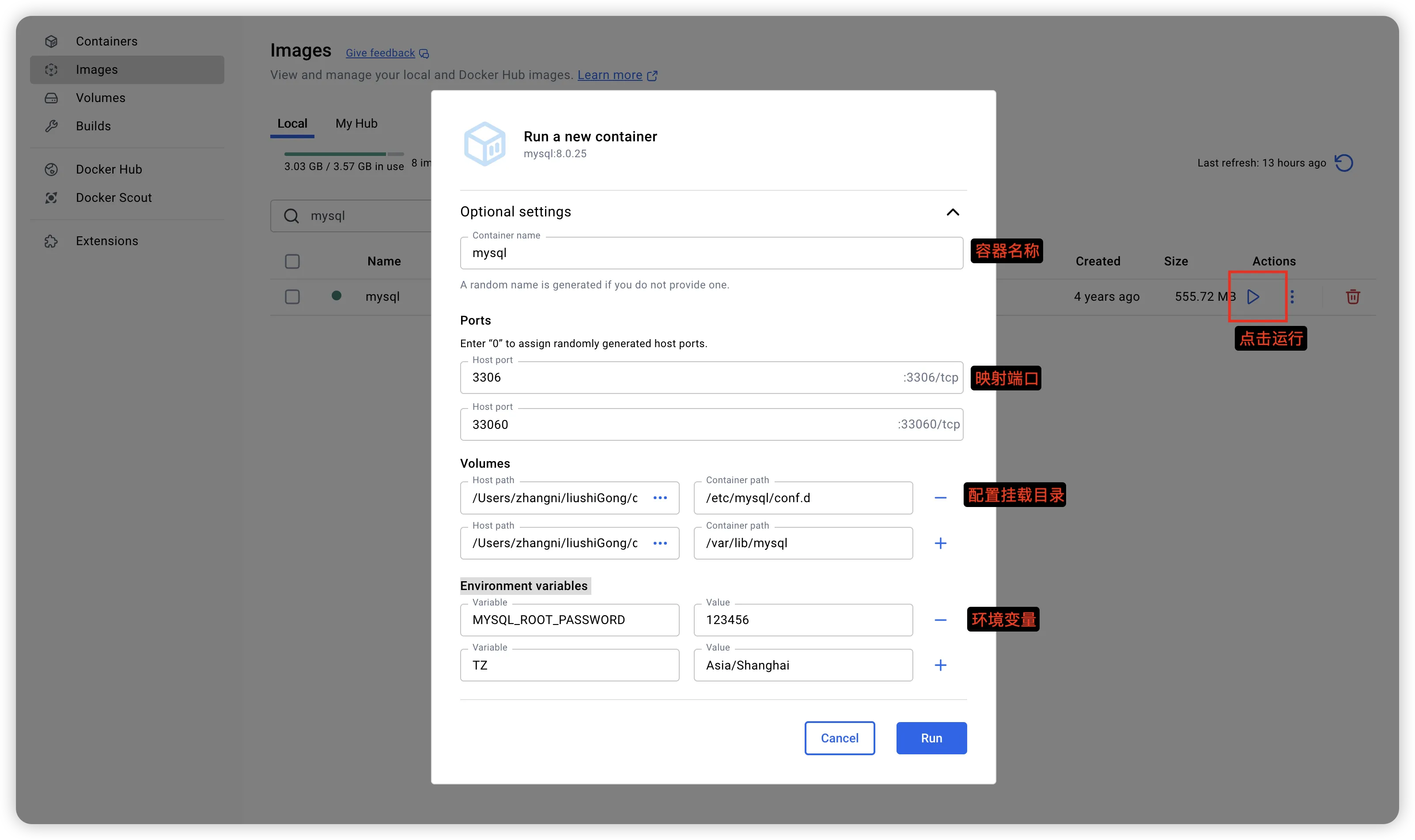1415x840 pixels.
Task: Switch to the My Hub tab
Action: (x=356, y=123)
